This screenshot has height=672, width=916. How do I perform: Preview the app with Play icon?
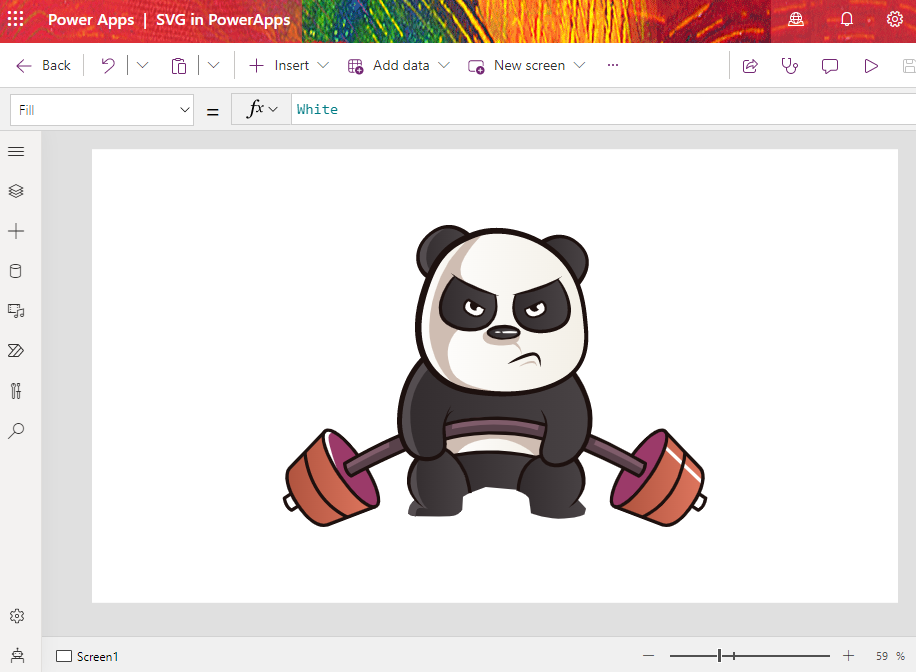[871, 65]
